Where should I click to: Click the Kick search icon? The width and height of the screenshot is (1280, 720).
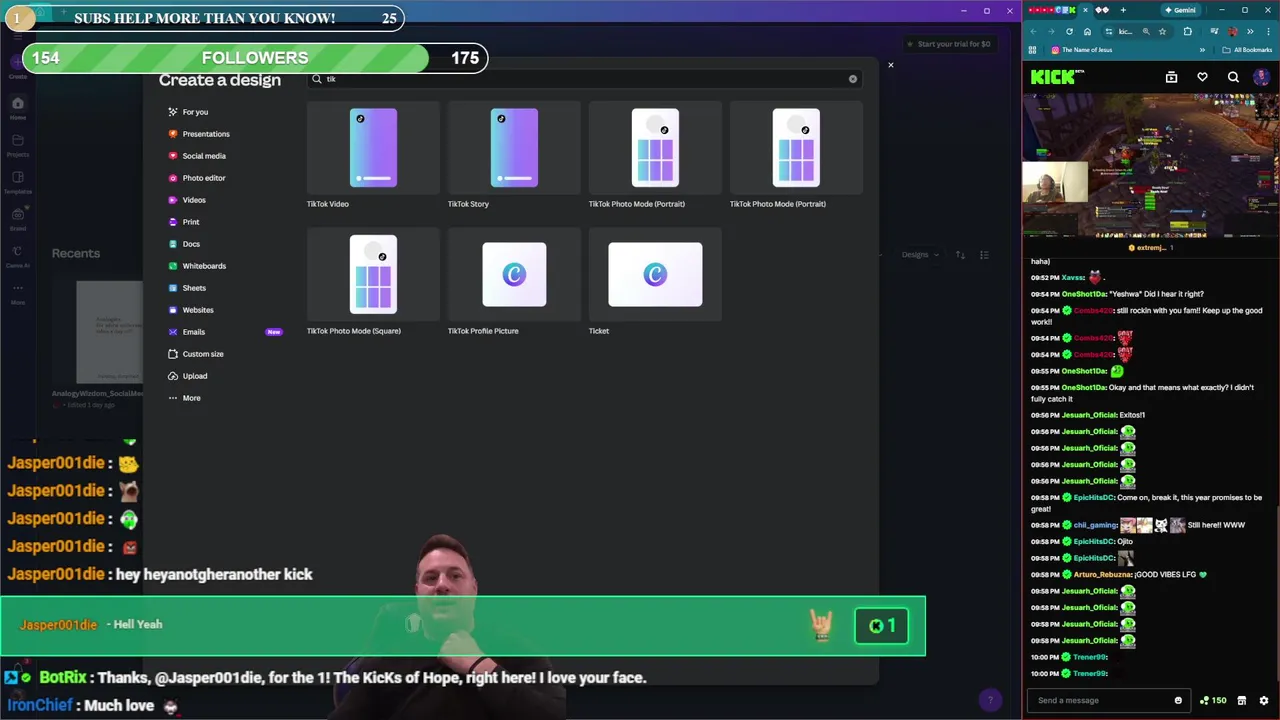pyautogui.click(x=1233, y=77)
